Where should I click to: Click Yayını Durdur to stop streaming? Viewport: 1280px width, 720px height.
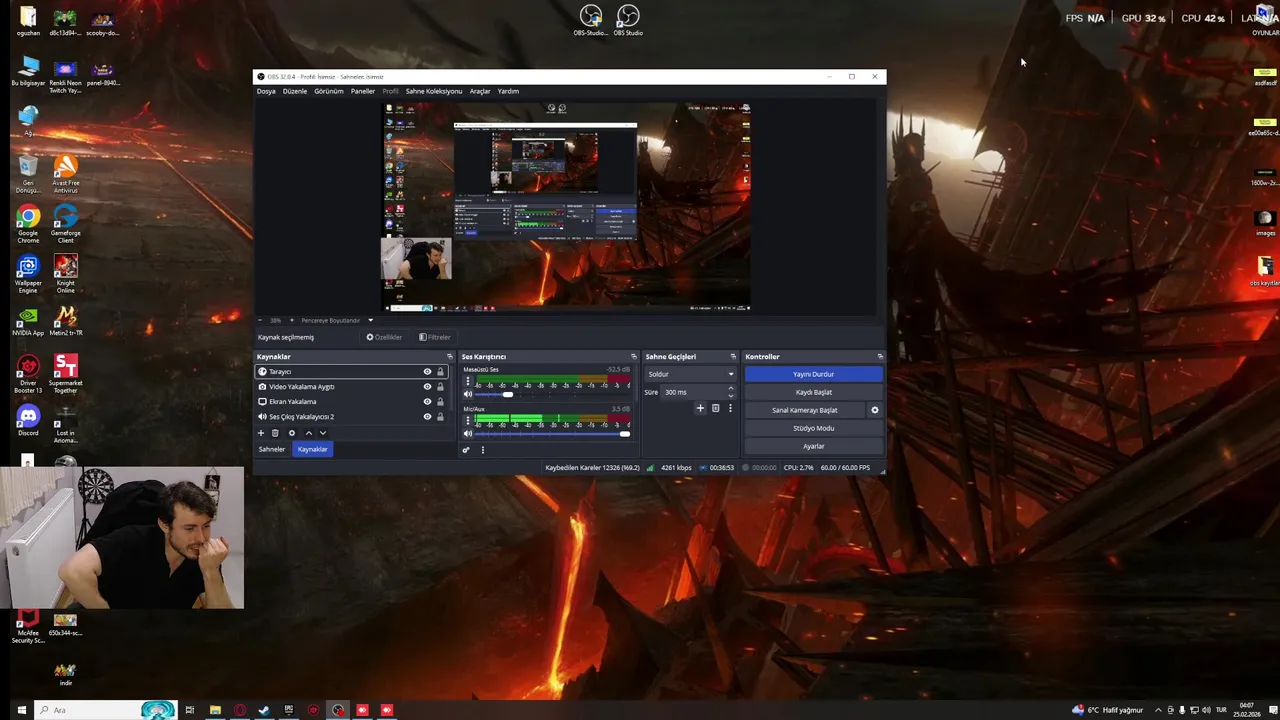click(814, 374)
